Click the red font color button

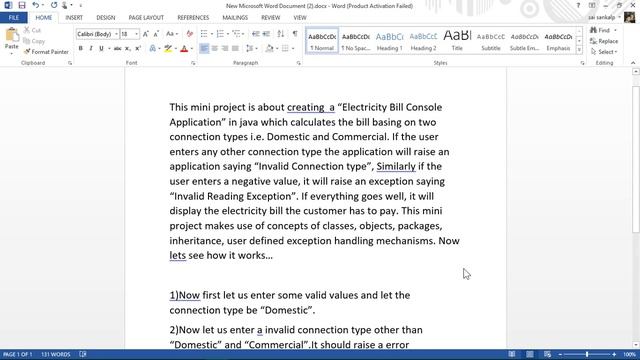[x=184, y=49]
